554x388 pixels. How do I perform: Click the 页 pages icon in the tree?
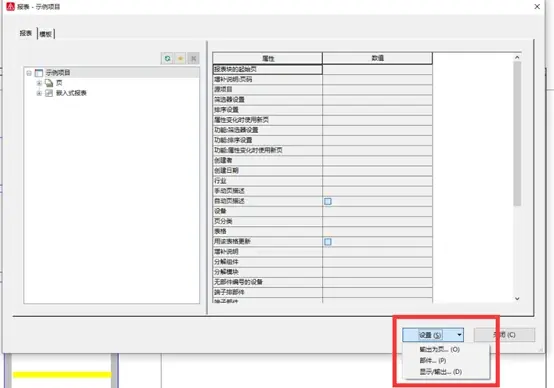(49, 83)
